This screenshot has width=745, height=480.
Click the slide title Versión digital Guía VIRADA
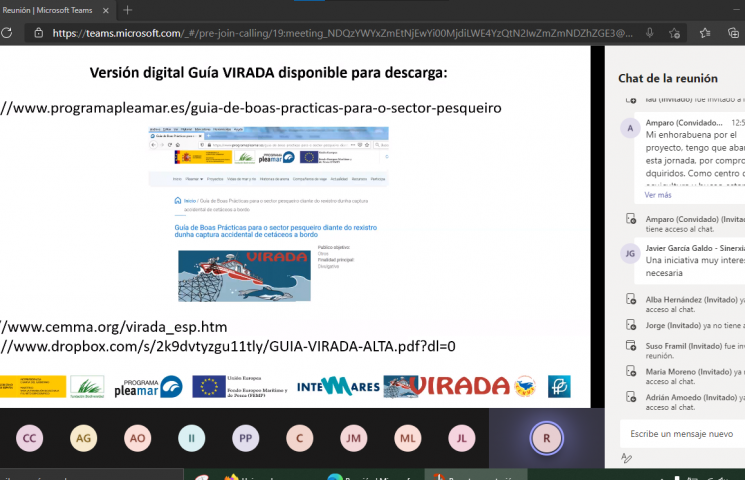(x=268, y=73)
